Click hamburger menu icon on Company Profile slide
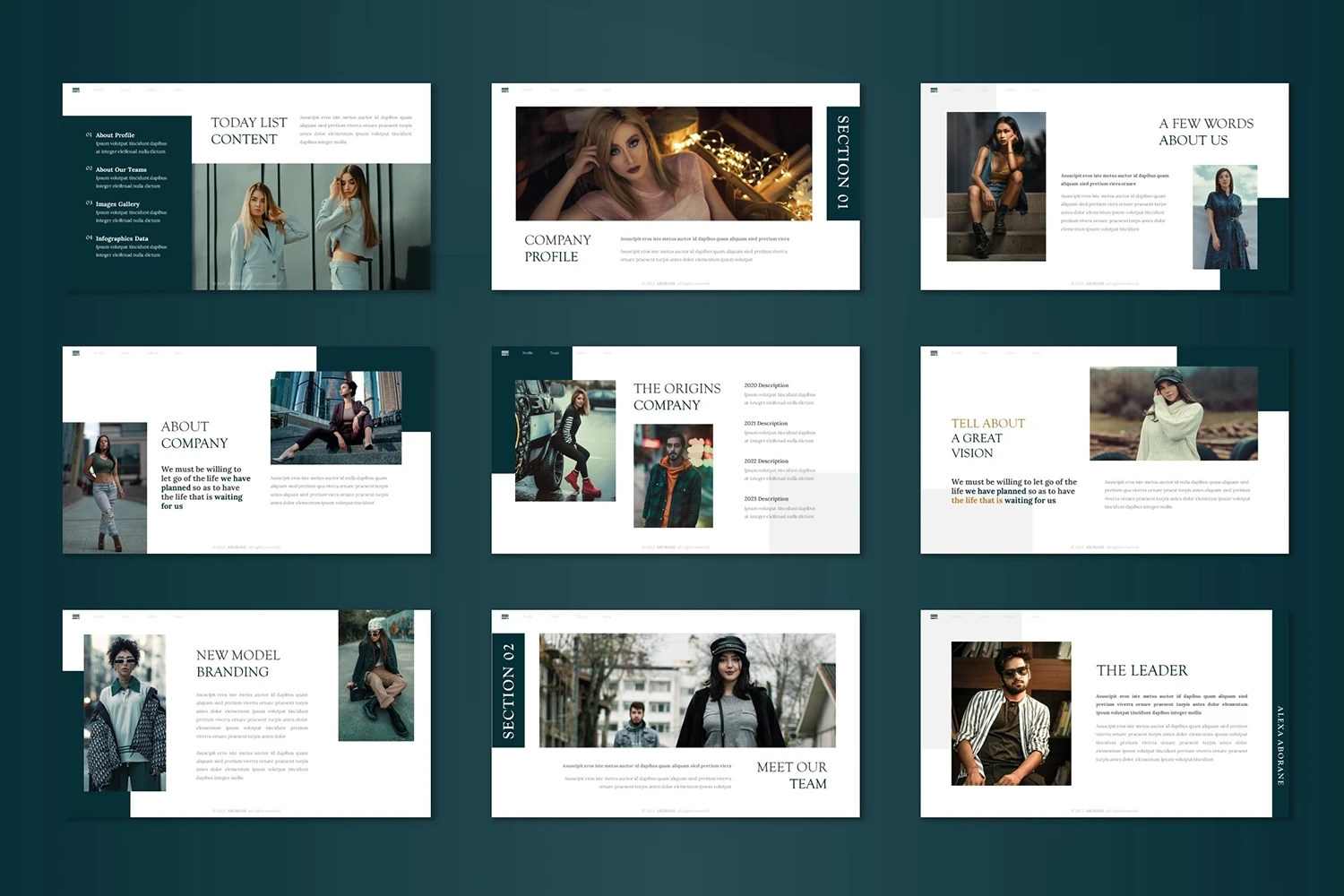The width and height of the screenshot is (1344, 896). pyautogui.click(x=505, y=90)
